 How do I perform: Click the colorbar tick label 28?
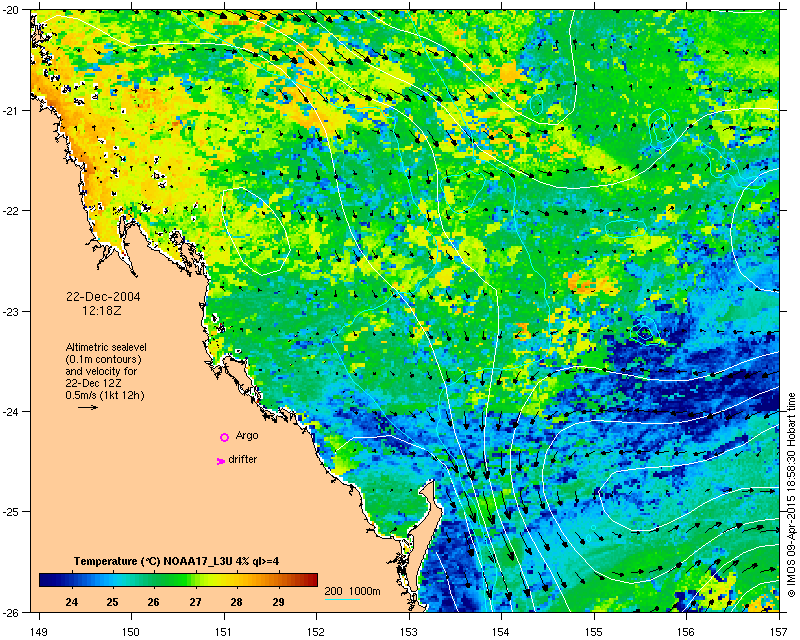point(236,602)
